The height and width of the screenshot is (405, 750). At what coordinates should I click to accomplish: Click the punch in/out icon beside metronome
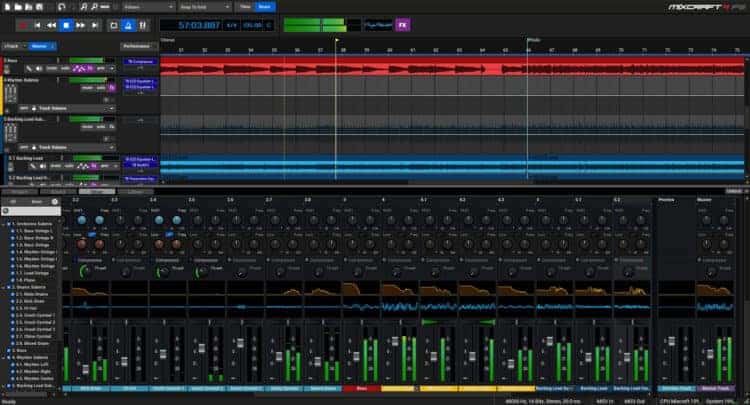click(143, 25)
